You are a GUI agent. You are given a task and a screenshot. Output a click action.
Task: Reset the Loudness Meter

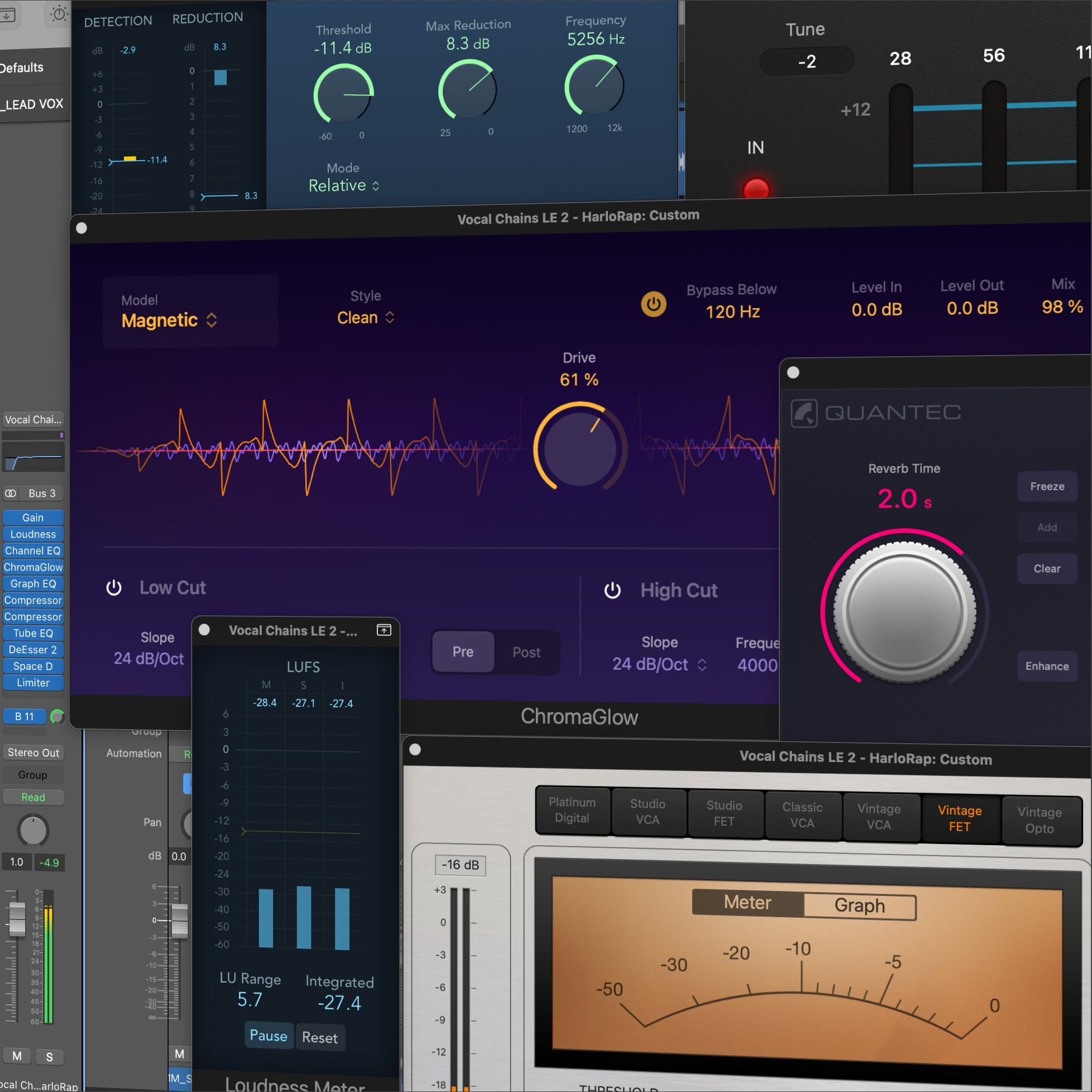pos(319,1037)
